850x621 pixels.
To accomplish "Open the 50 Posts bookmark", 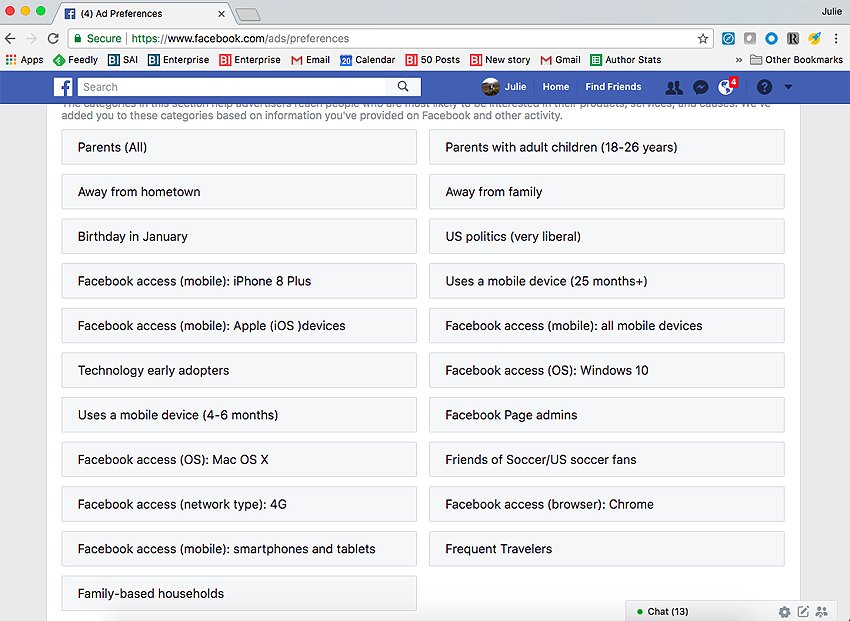I will [x=433, y=60].
